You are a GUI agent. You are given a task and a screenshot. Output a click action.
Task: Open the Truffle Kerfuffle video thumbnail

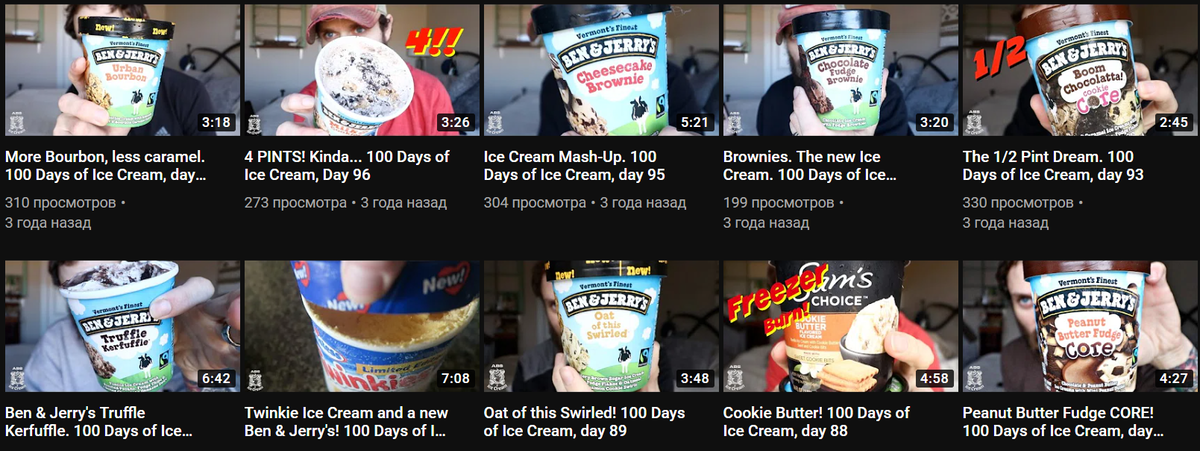pos(122,326)
